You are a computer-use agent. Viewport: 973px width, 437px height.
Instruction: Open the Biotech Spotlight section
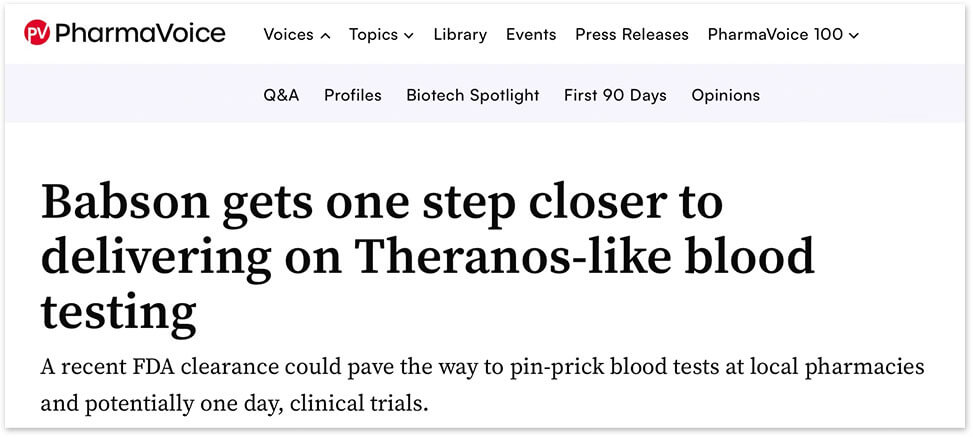[x=473, y=95]
